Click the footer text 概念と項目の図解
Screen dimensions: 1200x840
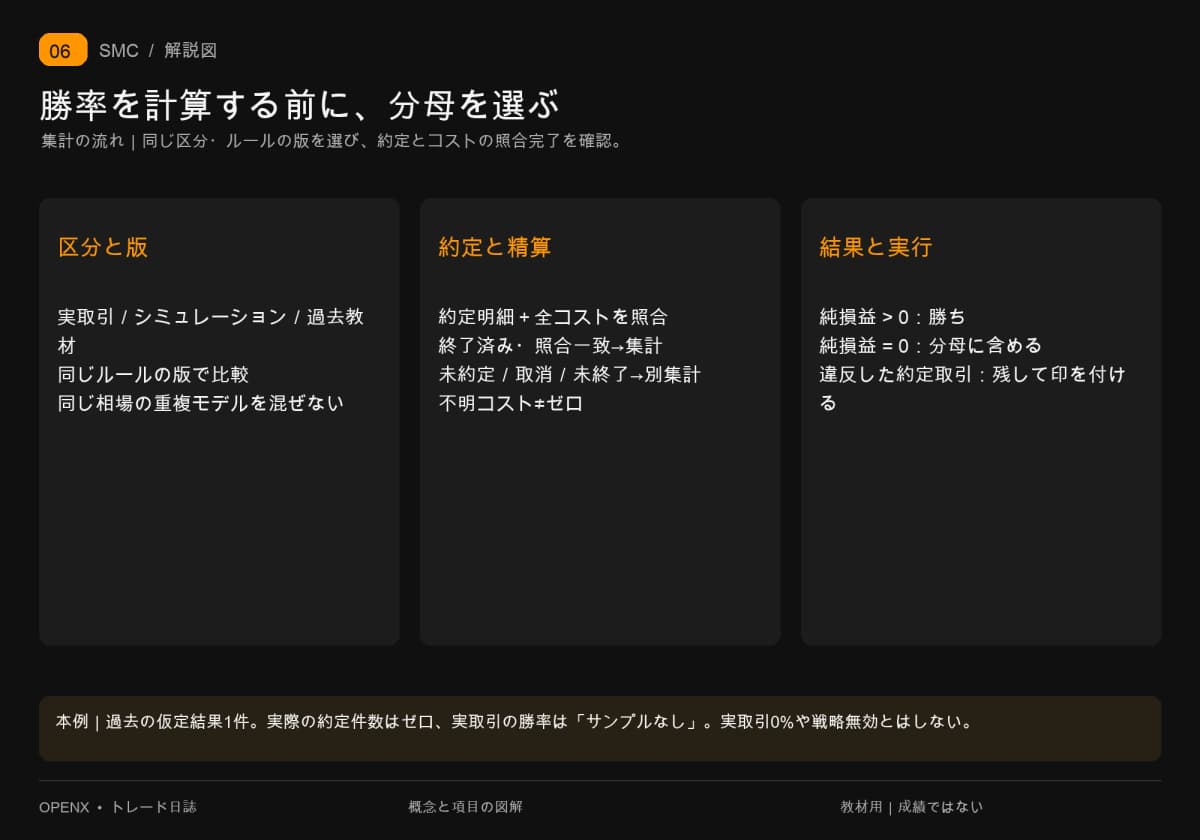(x=465, y=807)
